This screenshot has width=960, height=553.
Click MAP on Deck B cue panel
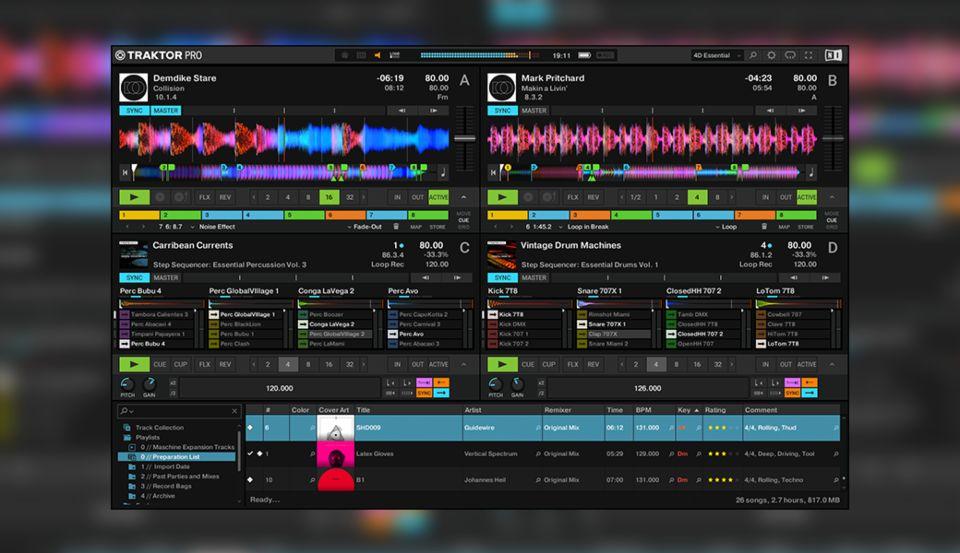(784, 227)
